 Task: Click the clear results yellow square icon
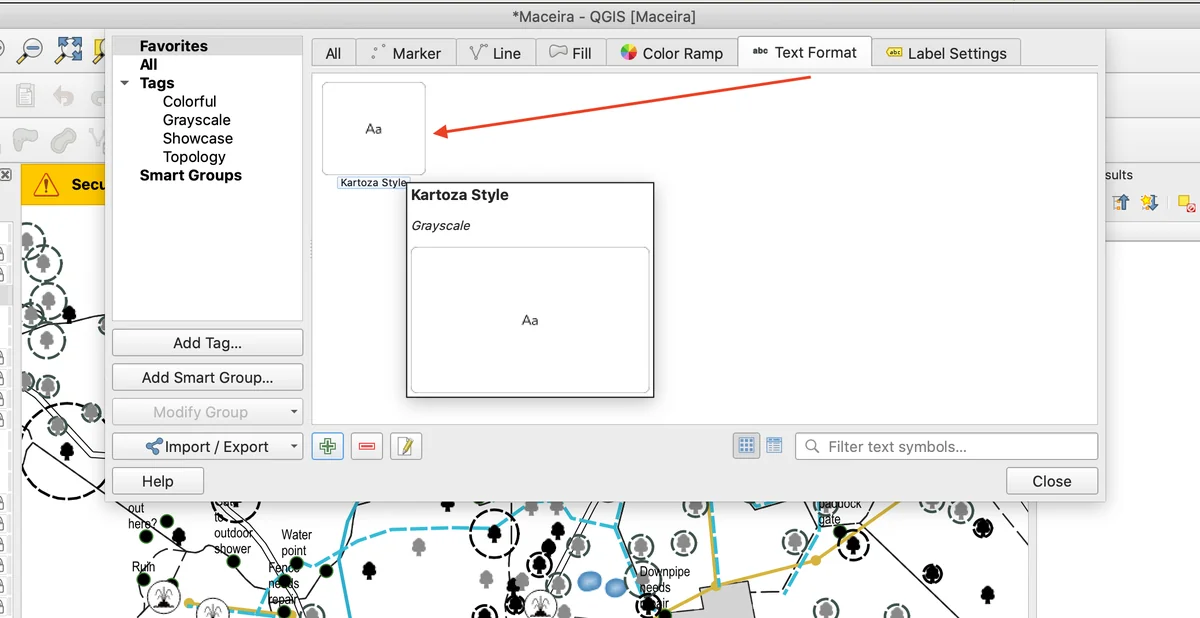tap(1186, 203)
